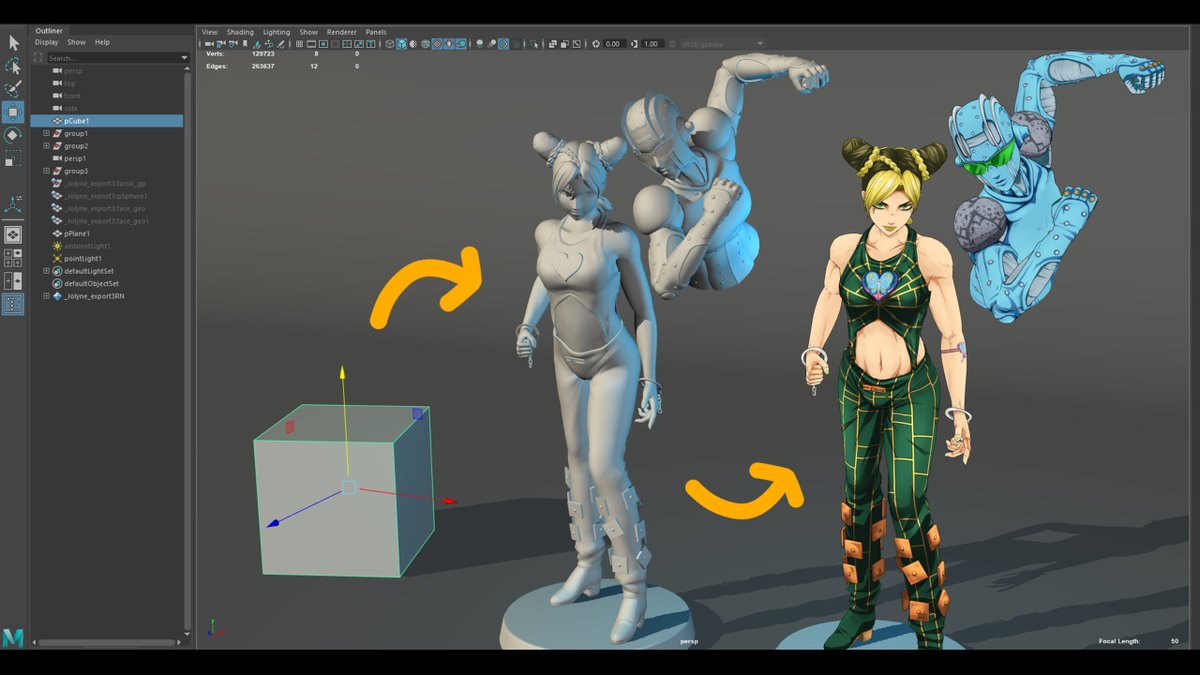The image size is (1200, 675).
Task: Click the Bookmarks icon in panel toolbar
Action: pos(245,44)
